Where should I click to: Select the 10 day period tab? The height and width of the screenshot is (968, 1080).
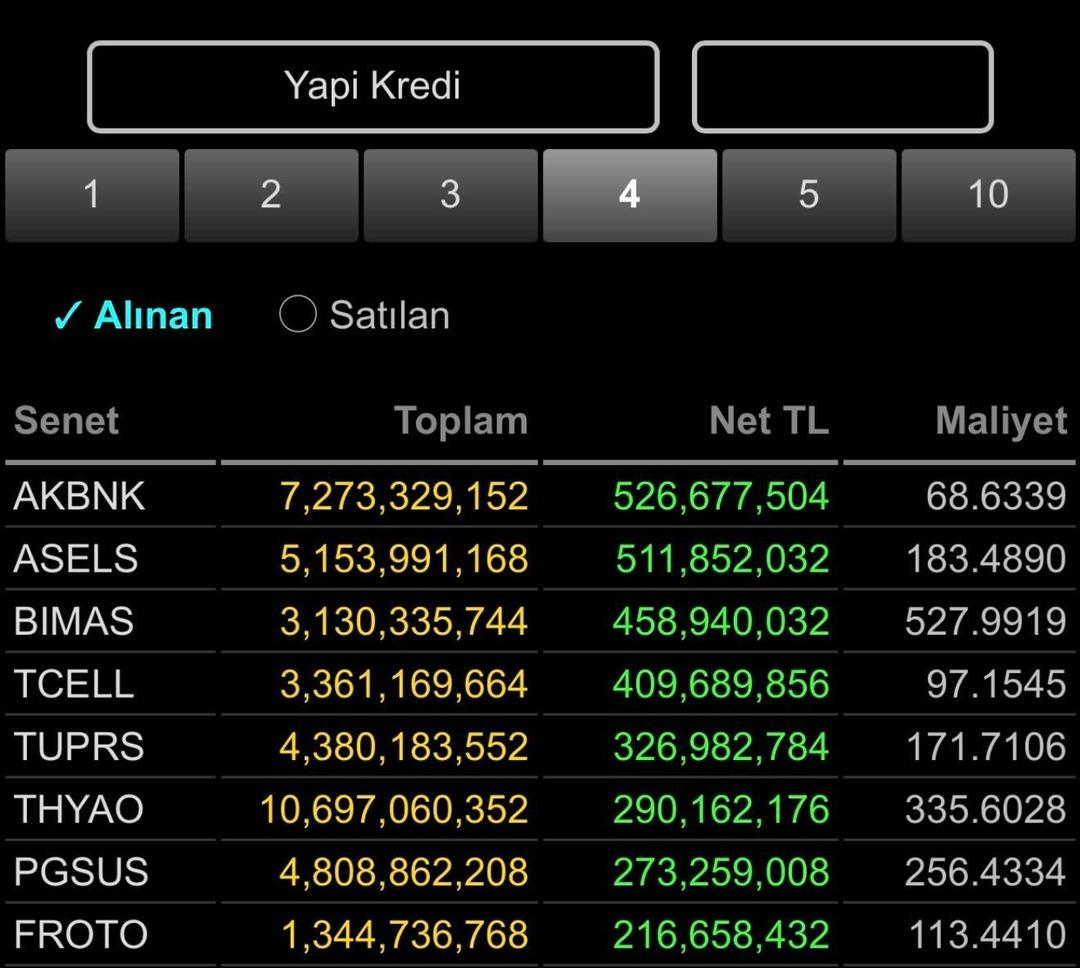(x=988, y=195)
